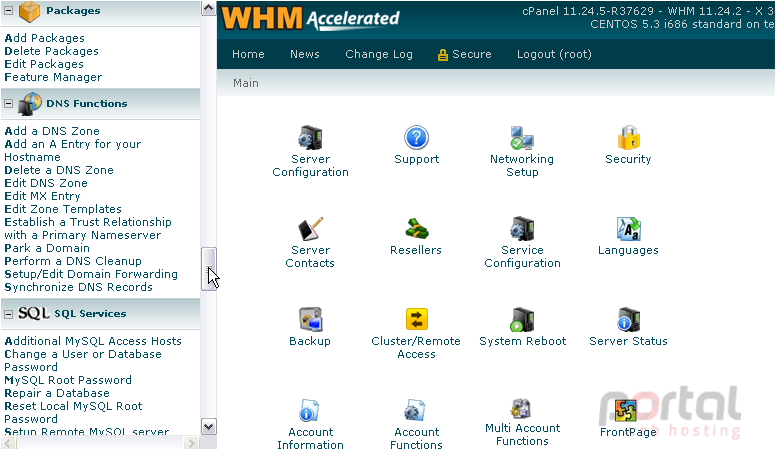Click the sidebar vertical scrollbar thumb

coord(208,269)
